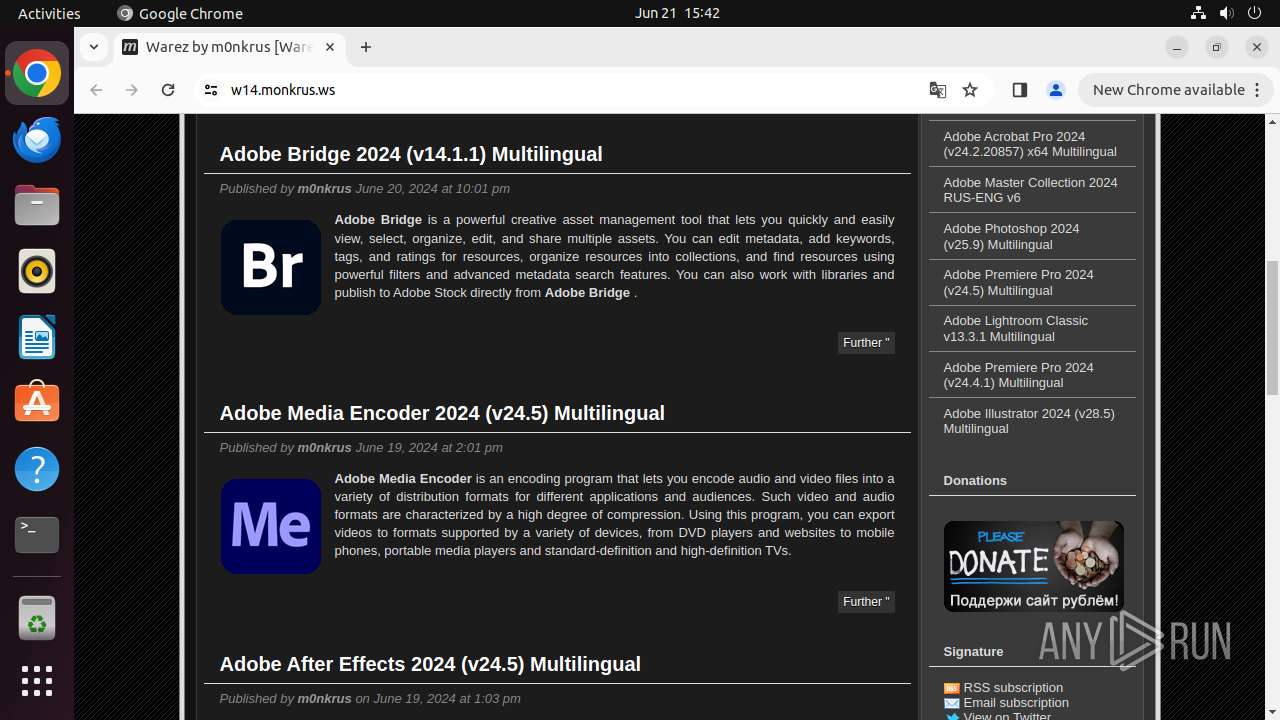Open Ubuntu Software from the dock
This screenshot has height=720, width=1280.
pyautogui.click(x=37, y=403)
